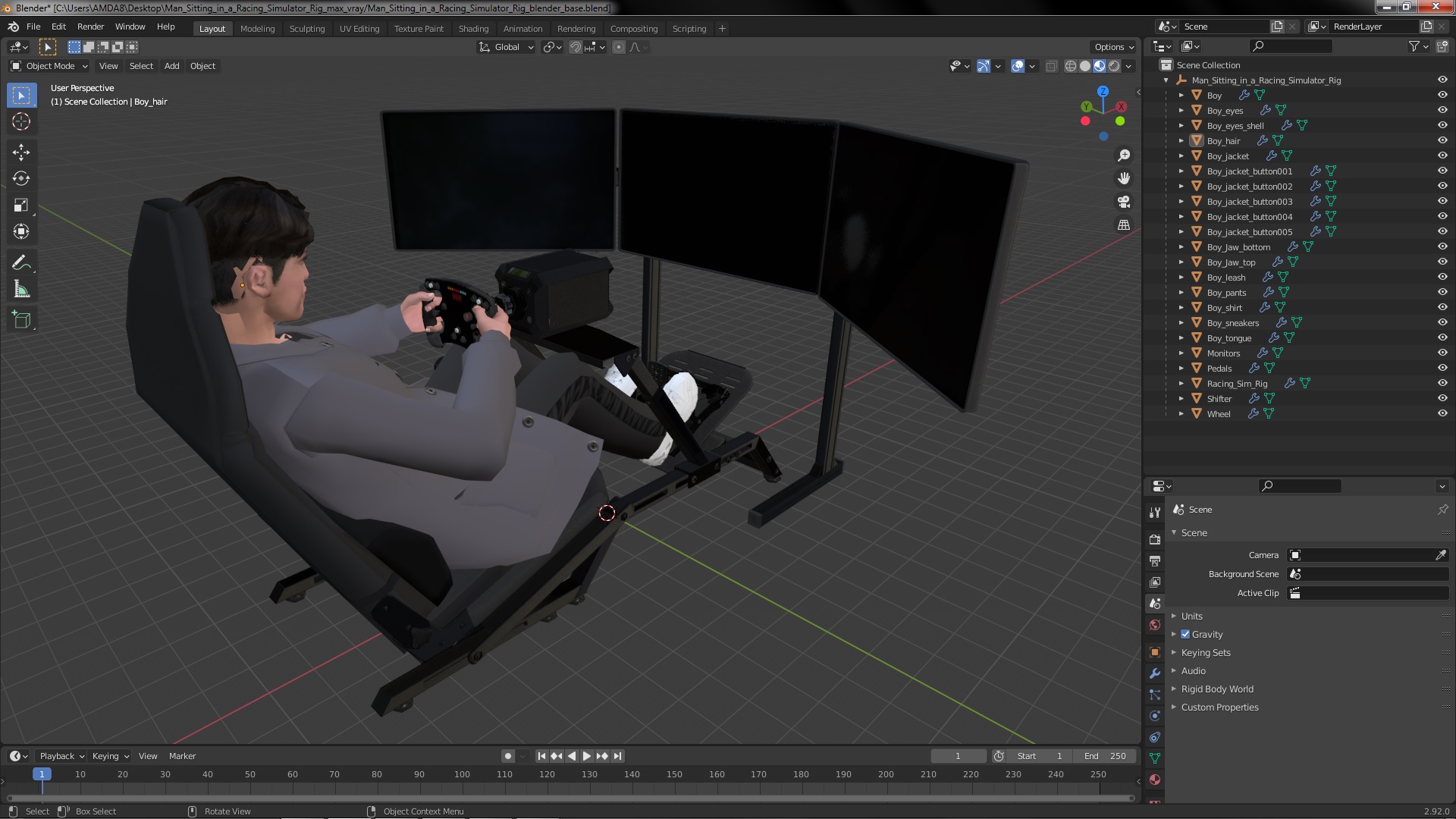1456x819 pixels.
Task: Click the Options button in viewport header
Action: pos(1113,47)
